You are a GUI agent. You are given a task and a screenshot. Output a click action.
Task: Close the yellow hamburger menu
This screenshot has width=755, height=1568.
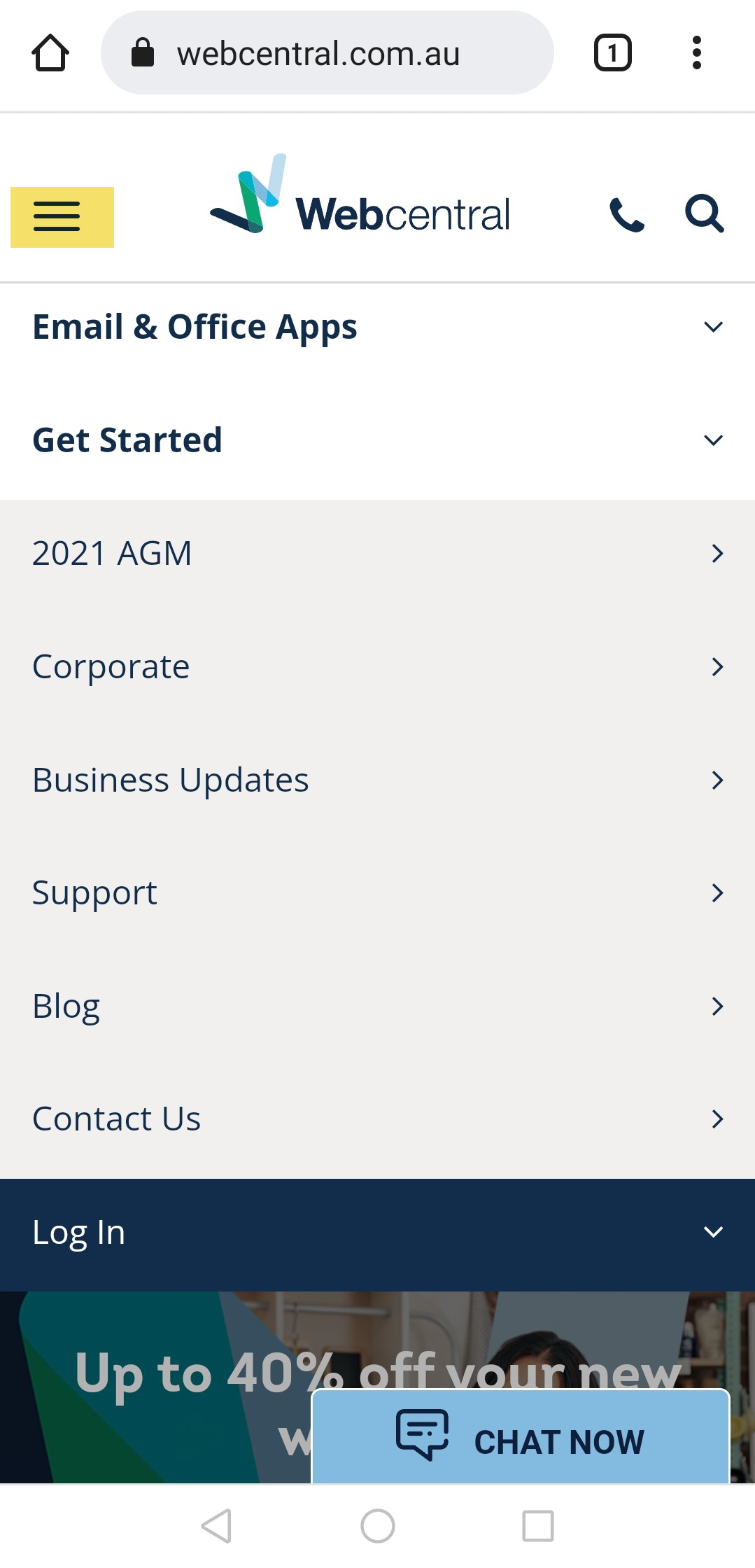[62, 217]
